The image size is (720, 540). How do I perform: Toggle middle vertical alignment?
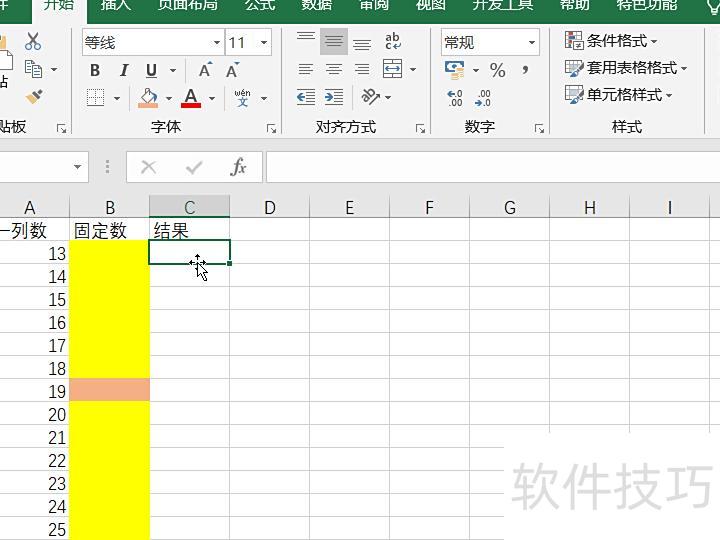pos(334,41)
